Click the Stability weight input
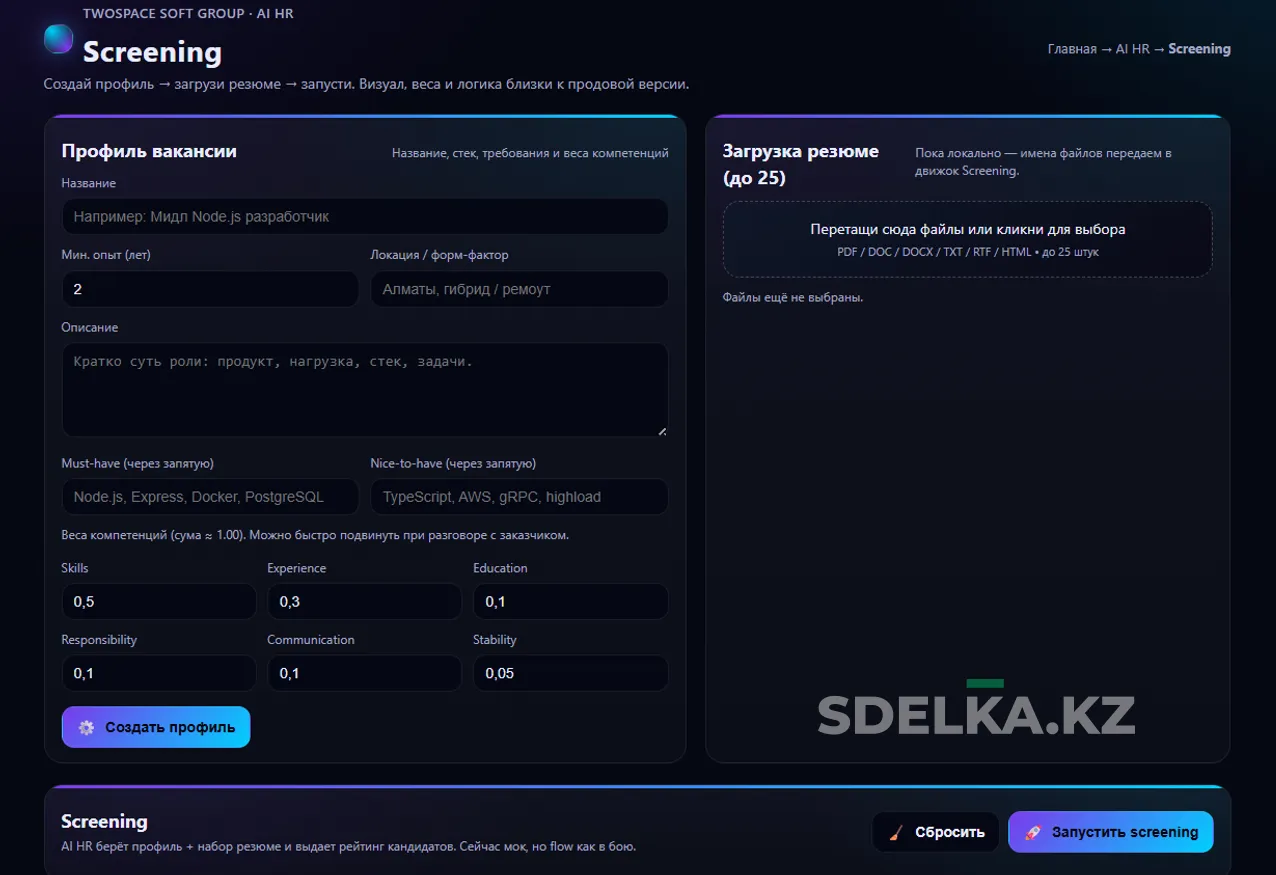1276x875 pixels. tap(570, 674)
